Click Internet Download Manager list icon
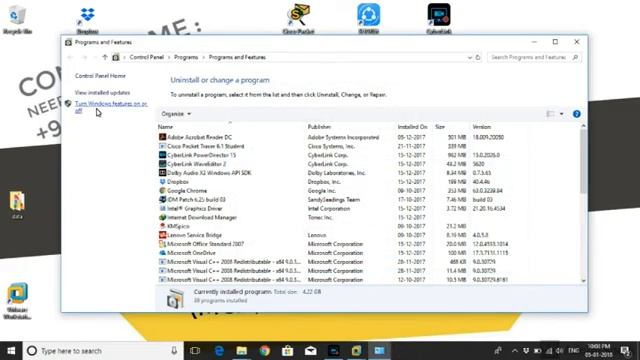 pyautogui.click(x=162, y=218)
